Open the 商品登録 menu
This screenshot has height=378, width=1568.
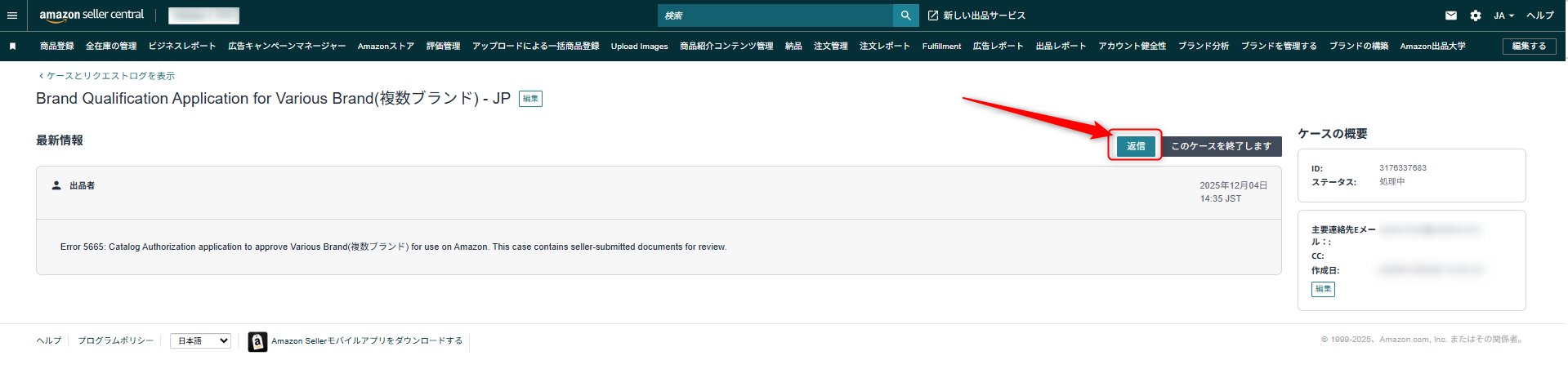56,47
